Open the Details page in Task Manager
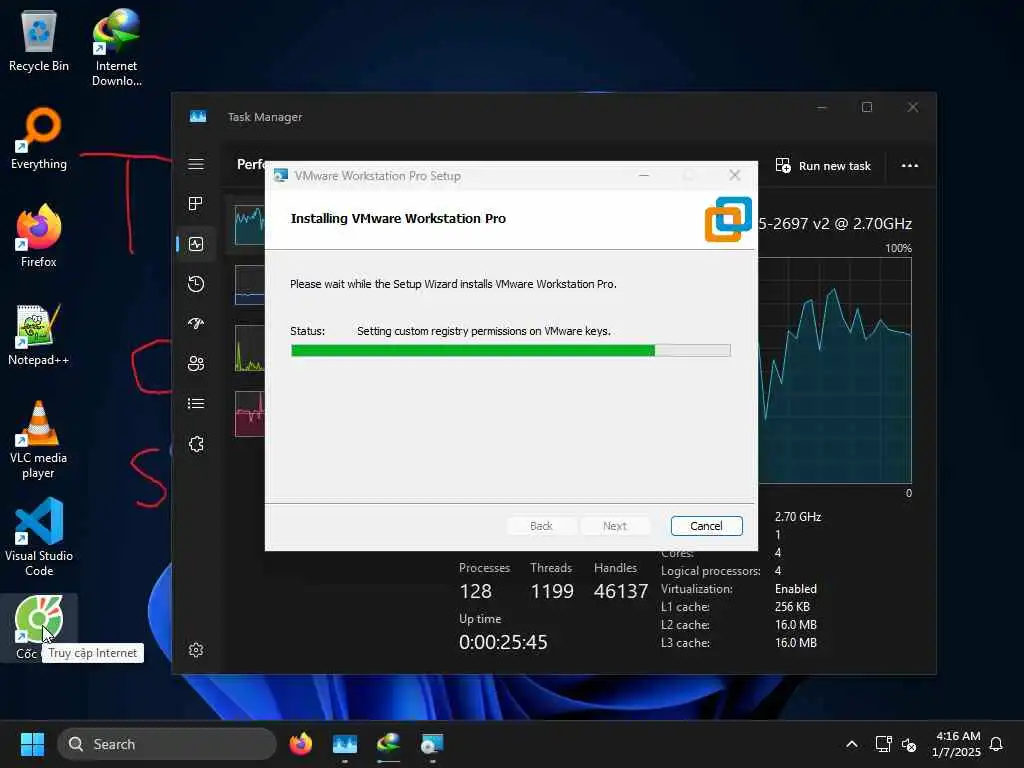This screenshot has height=768, width=1024. click(196, 404)
